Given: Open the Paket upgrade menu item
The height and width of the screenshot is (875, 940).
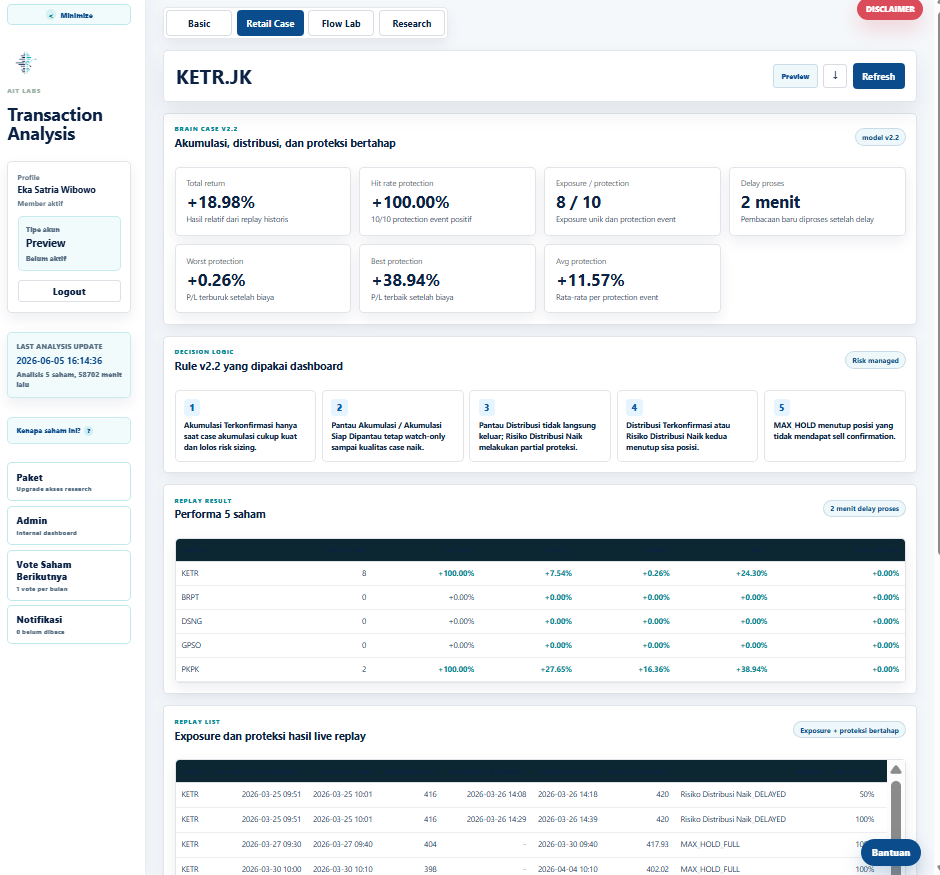Looking at the screenshot, I should 69,482.
